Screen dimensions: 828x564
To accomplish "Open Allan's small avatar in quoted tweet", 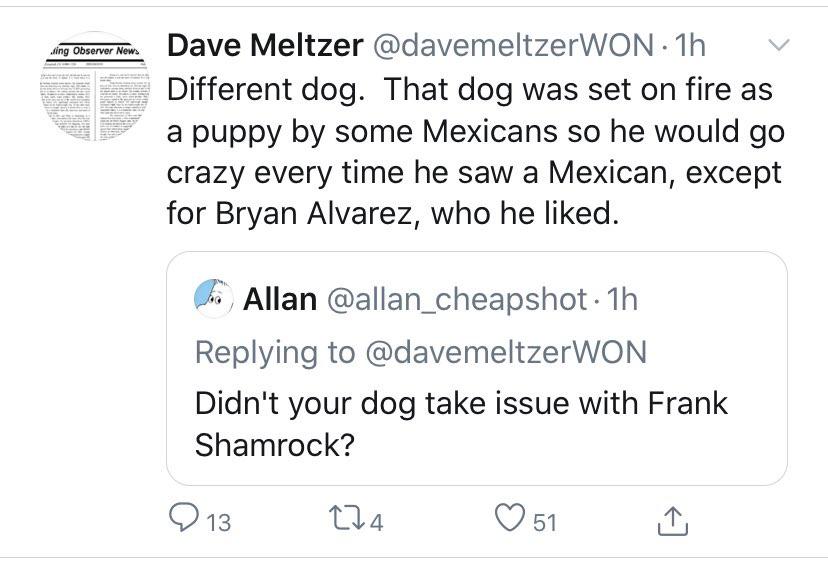I will pyautogui.click(x=214, y=298).
